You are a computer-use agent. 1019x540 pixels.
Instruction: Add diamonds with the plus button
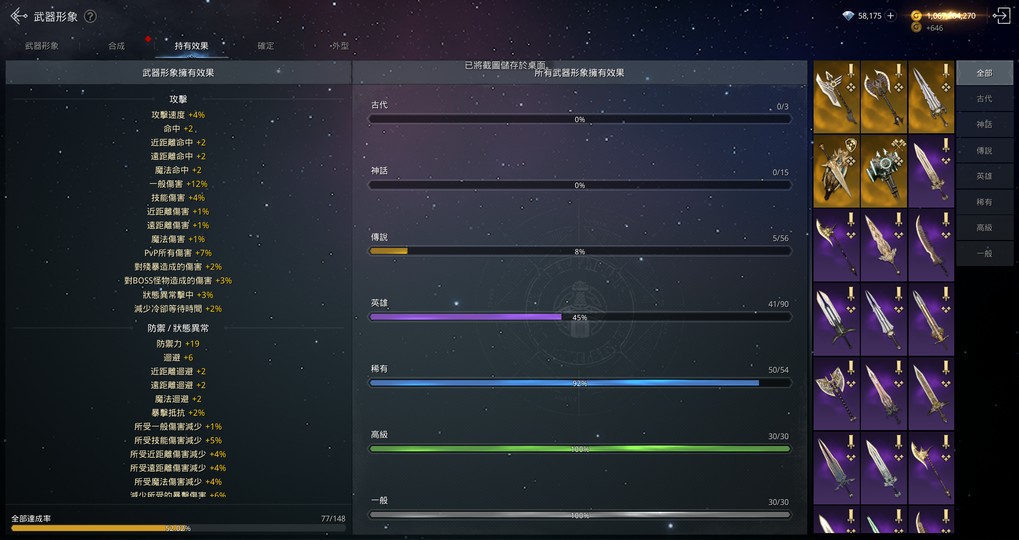pos(890,16)
